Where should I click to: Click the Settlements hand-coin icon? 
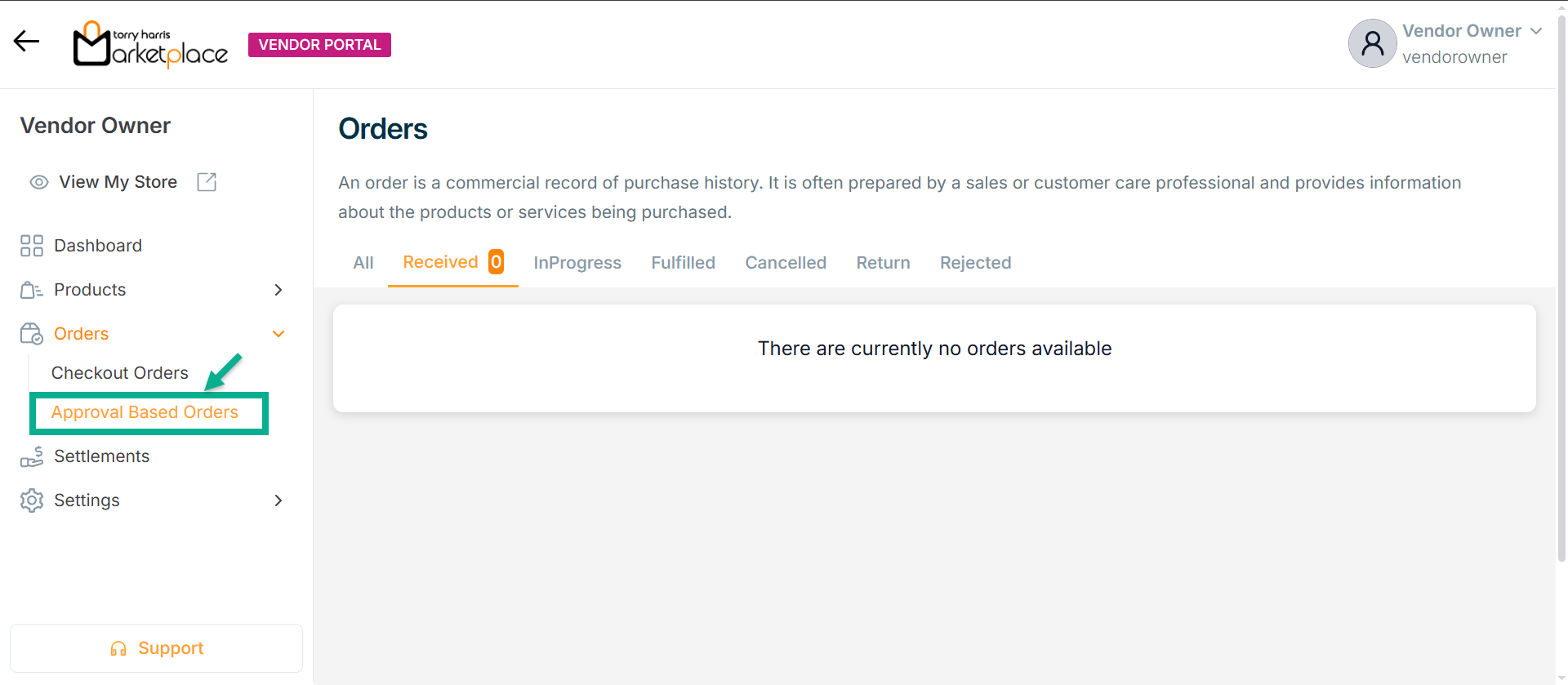[32, 456]
